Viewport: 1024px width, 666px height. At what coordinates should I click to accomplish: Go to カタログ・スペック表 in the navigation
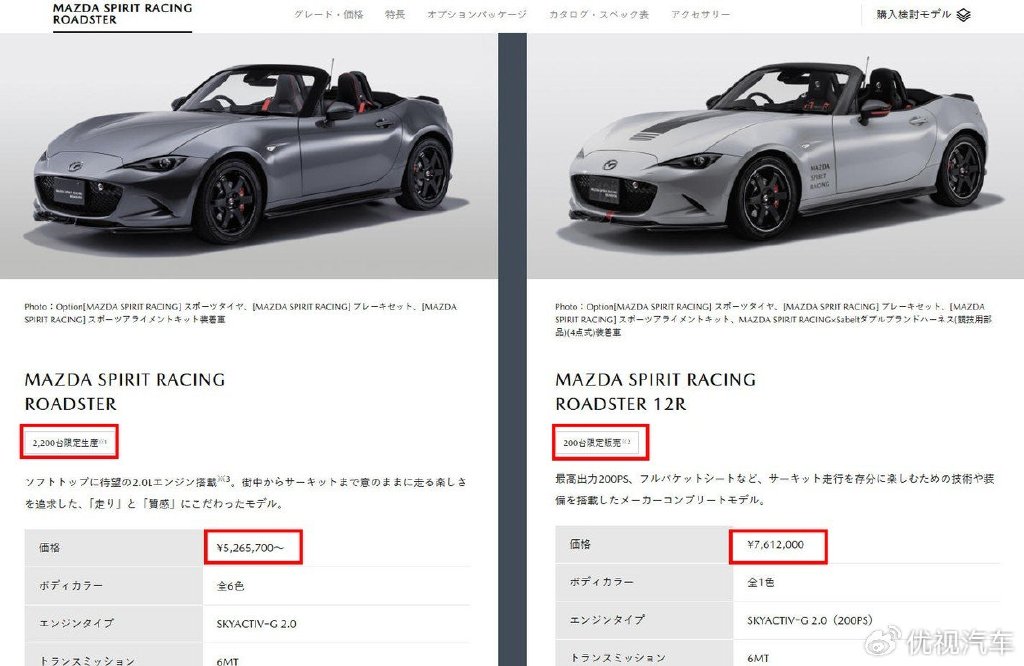599,14
